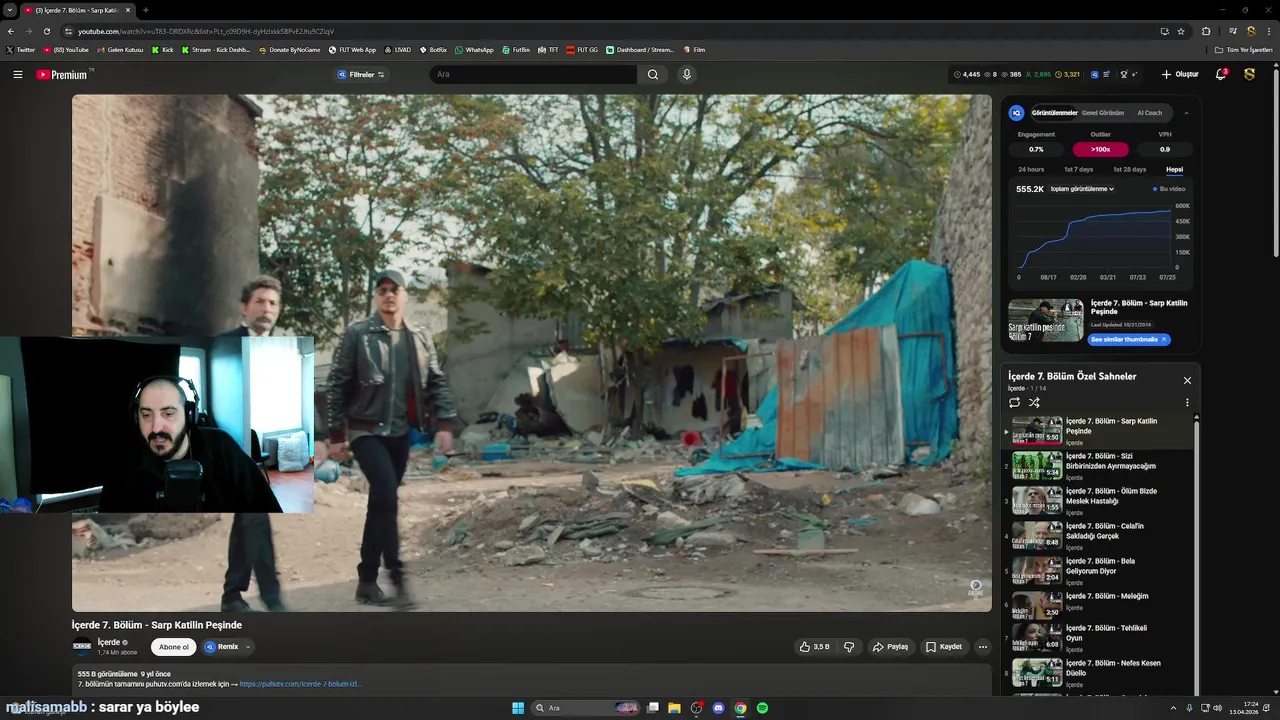Open the Filtreler filter button
This screenshot has width=1280, height=720.
click(x=360, y=74)
